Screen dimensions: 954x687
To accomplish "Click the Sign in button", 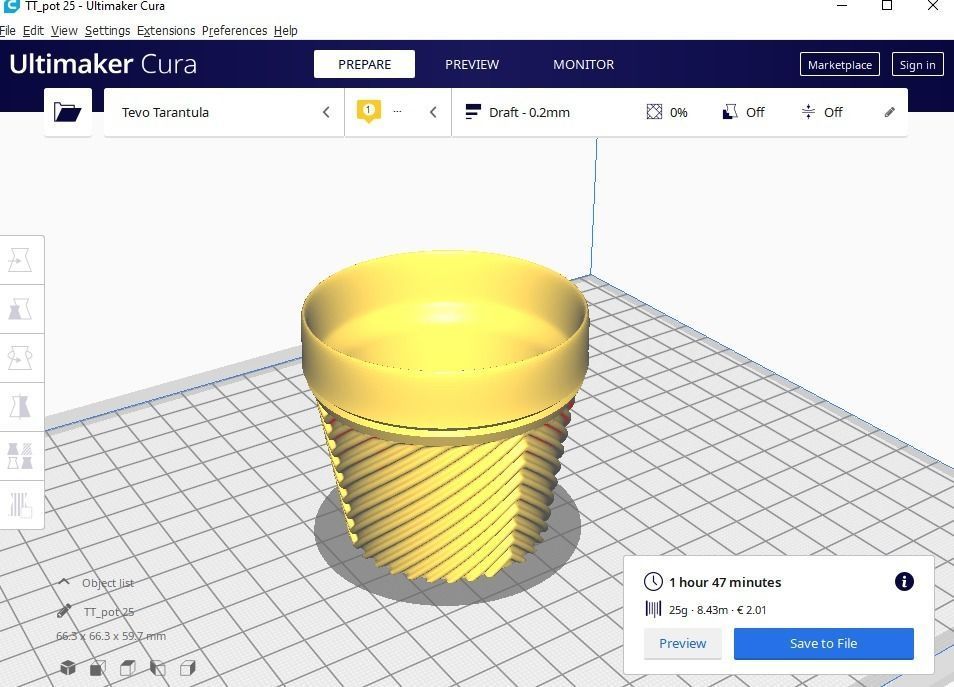I will pyautogui.click(x=917, y=65).
